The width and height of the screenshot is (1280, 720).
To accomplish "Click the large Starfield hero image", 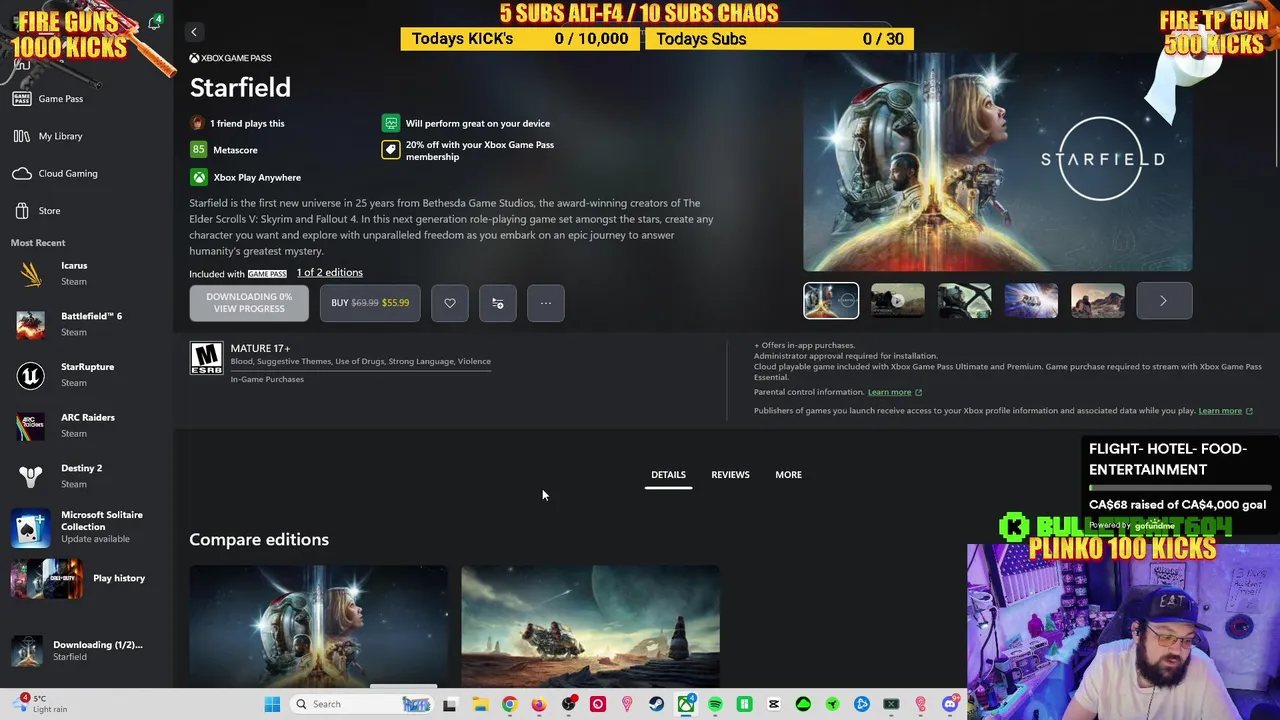I will click(998, 162).
